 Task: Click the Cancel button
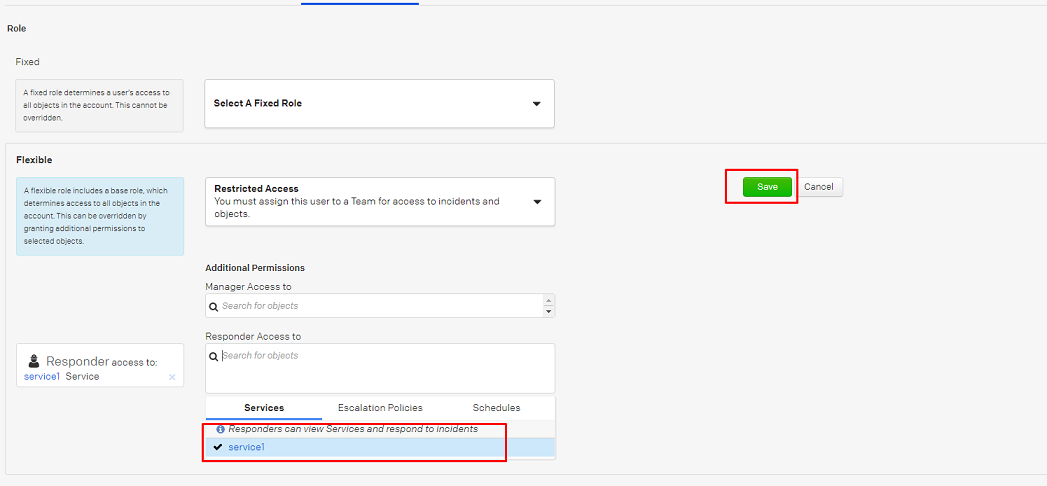(818, 187)
